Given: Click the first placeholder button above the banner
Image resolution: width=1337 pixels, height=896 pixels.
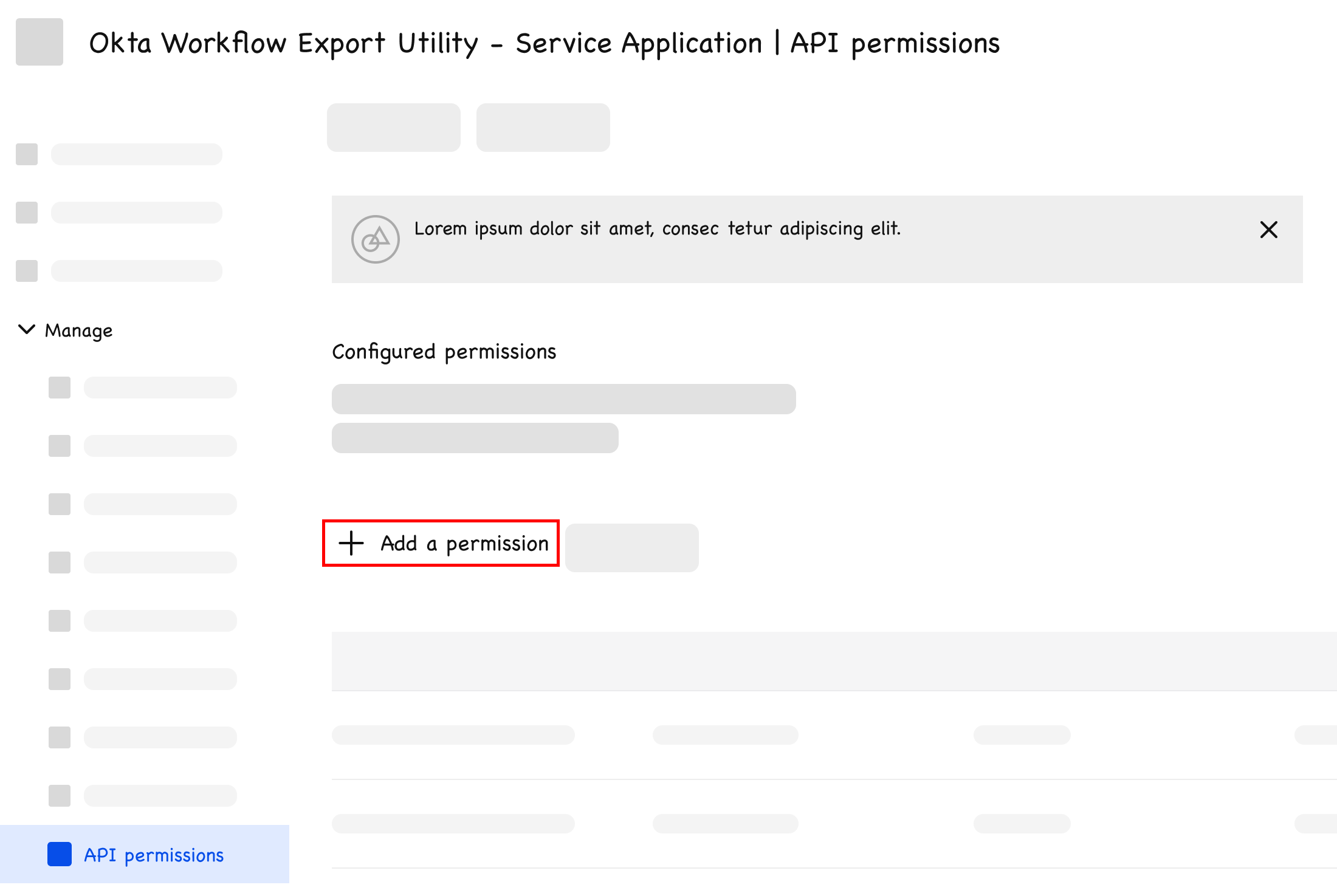Looking at the screenshot, I should click(x=393, y=128).
